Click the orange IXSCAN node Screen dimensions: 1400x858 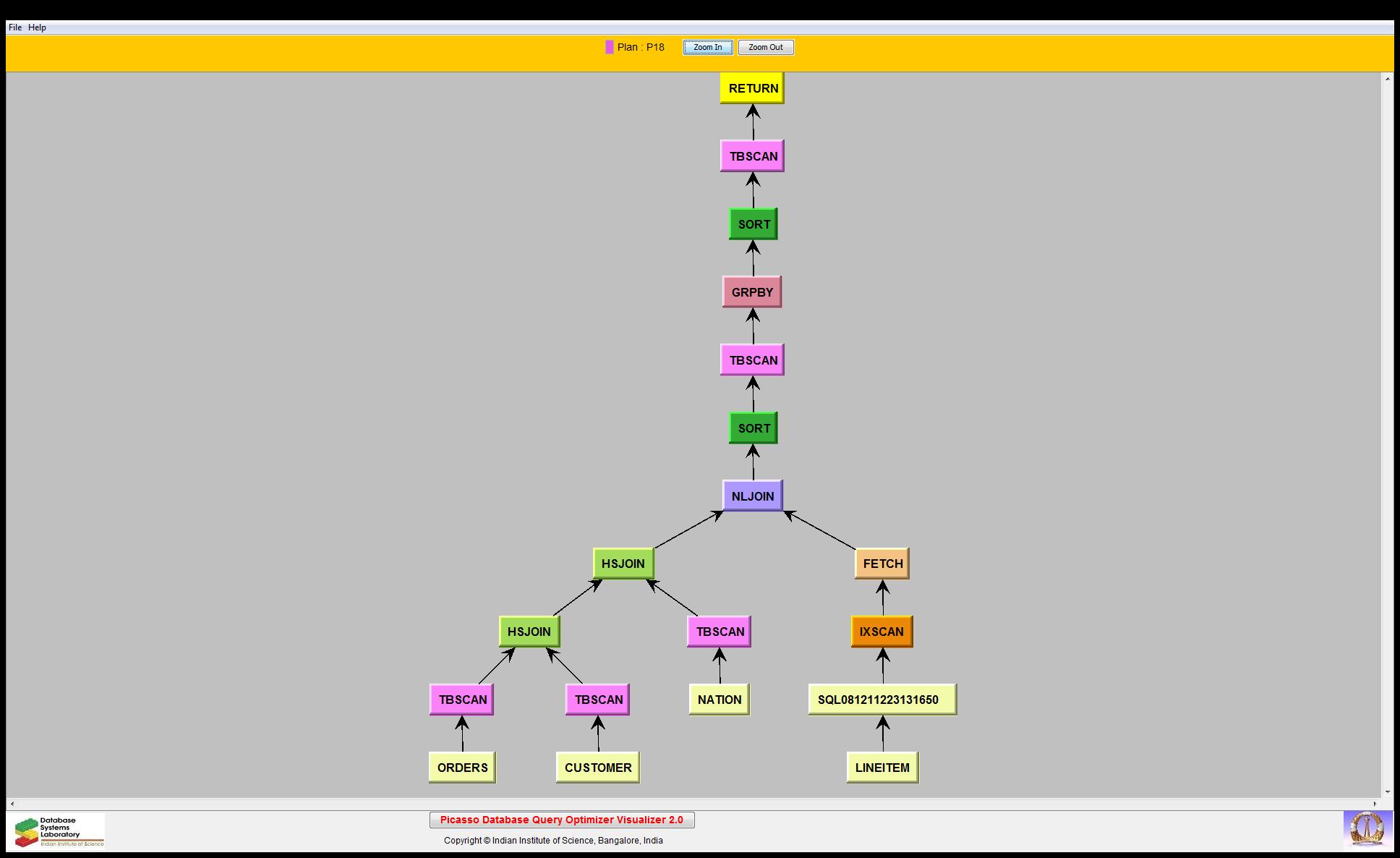[882, 632]
